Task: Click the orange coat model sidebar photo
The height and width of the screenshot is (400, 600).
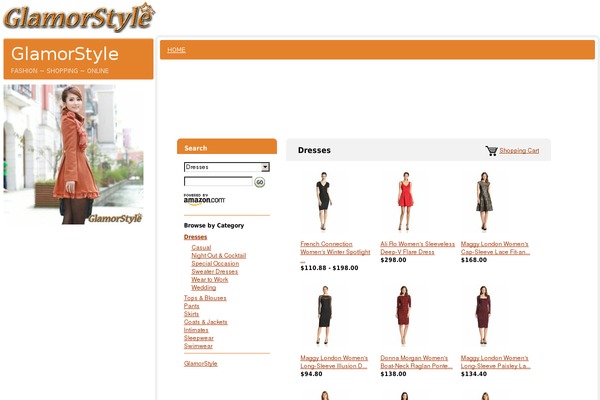Action: pyautogui.click(x=73, y=154)
